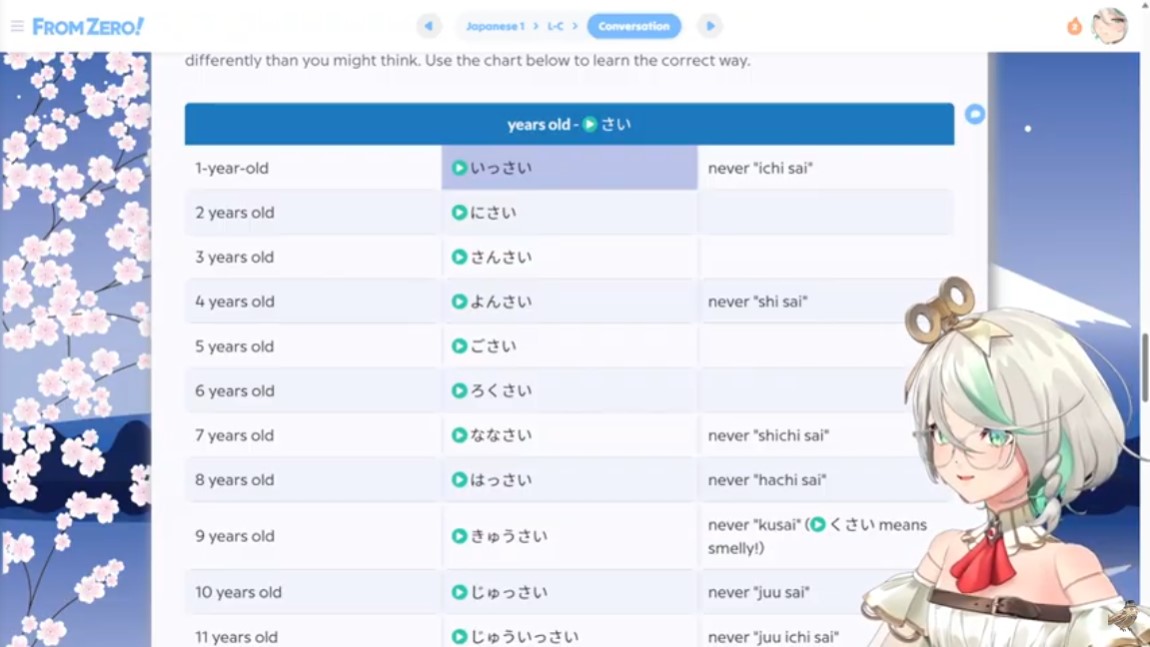
Task: Click the flame streak icon
Action: tap(1074, 26)
